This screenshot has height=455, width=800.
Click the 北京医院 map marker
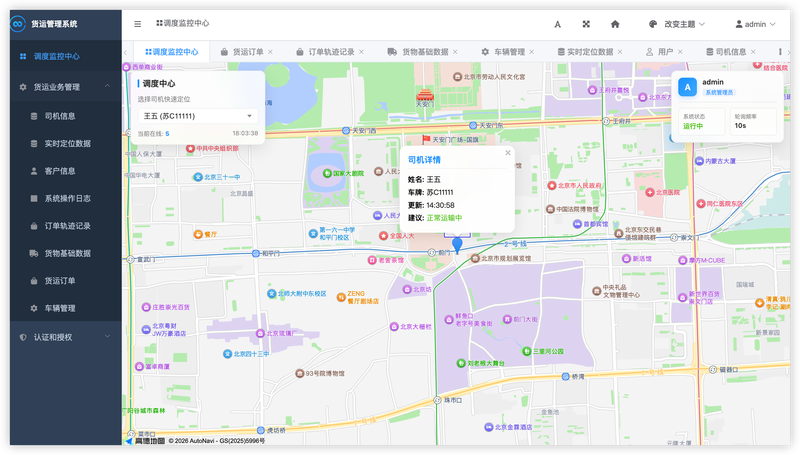pyautogui.click(x=650, y=192)
